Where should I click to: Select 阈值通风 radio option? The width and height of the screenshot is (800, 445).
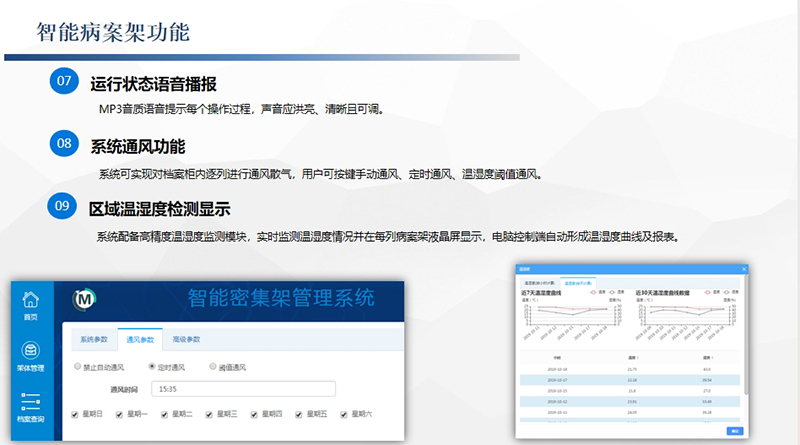(x=213, y=367)
